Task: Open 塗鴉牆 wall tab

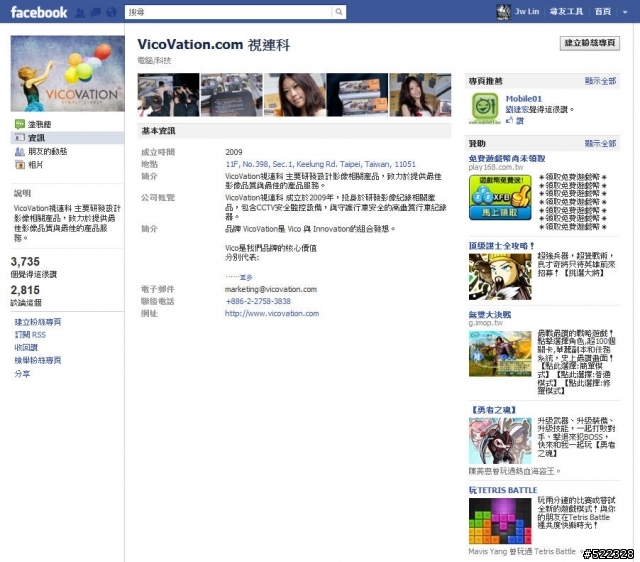Action: click(40, 124)
